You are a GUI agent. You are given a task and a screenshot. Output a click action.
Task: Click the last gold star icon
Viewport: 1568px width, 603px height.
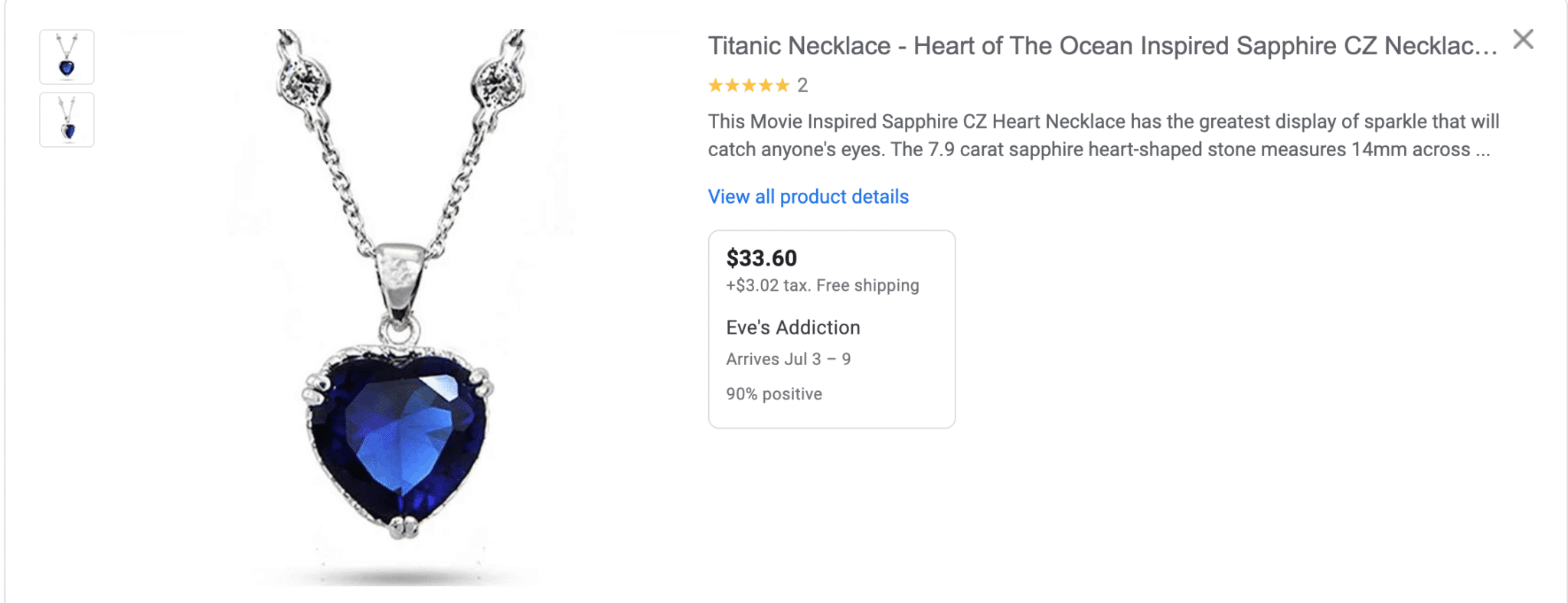[782, 86]
